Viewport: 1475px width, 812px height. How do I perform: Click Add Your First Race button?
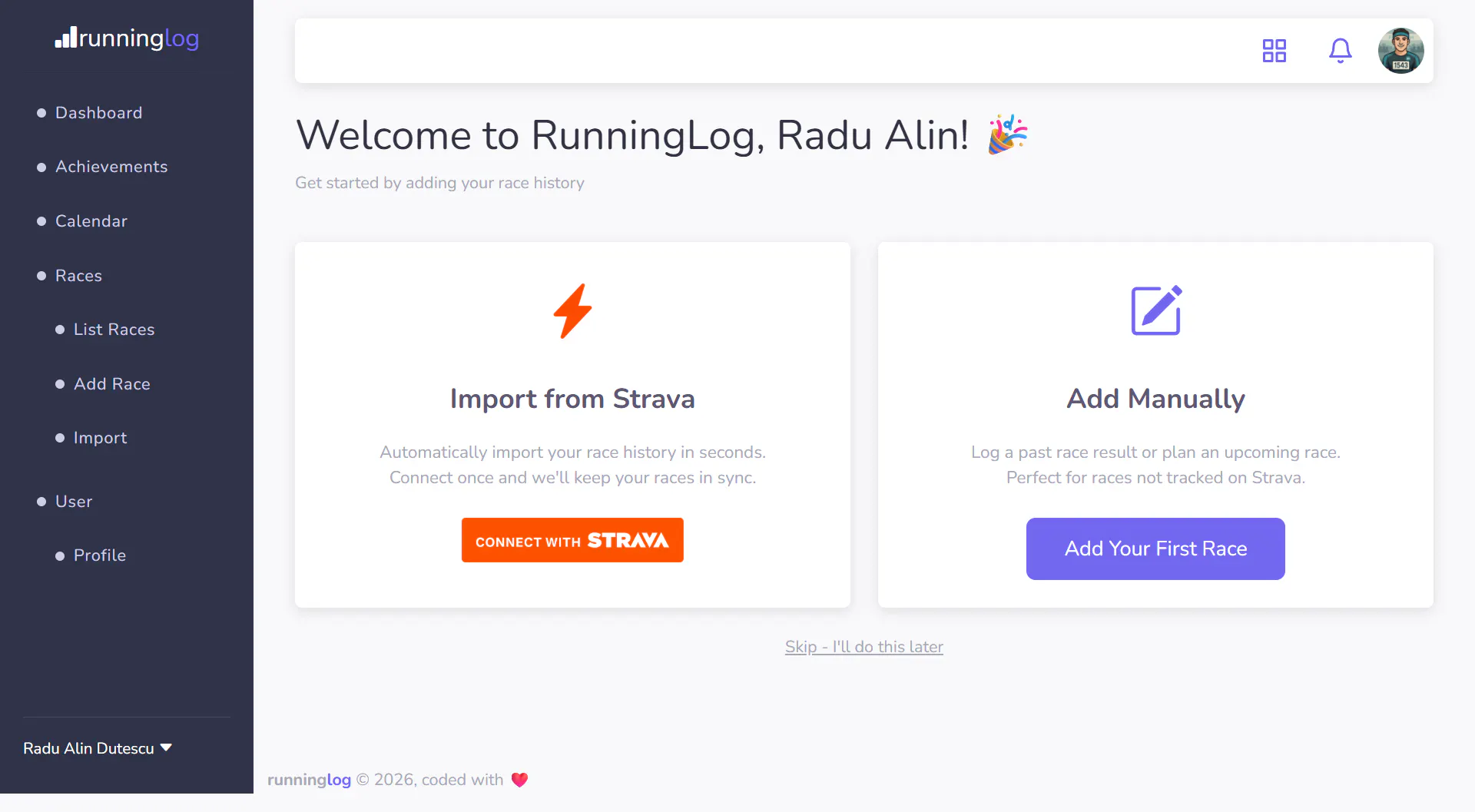coord(1155,549)
